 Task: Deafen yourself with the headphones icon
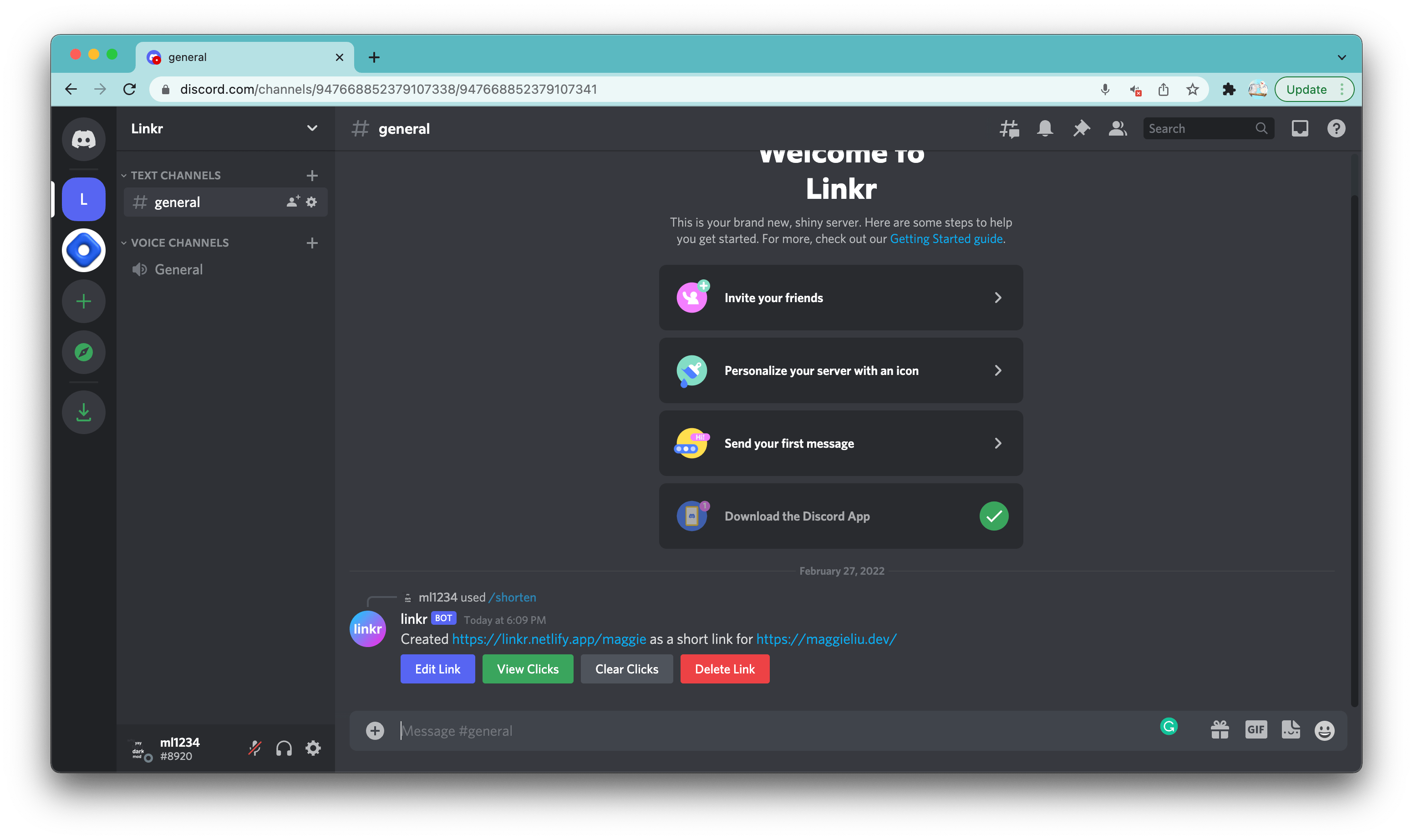point(284,748)
